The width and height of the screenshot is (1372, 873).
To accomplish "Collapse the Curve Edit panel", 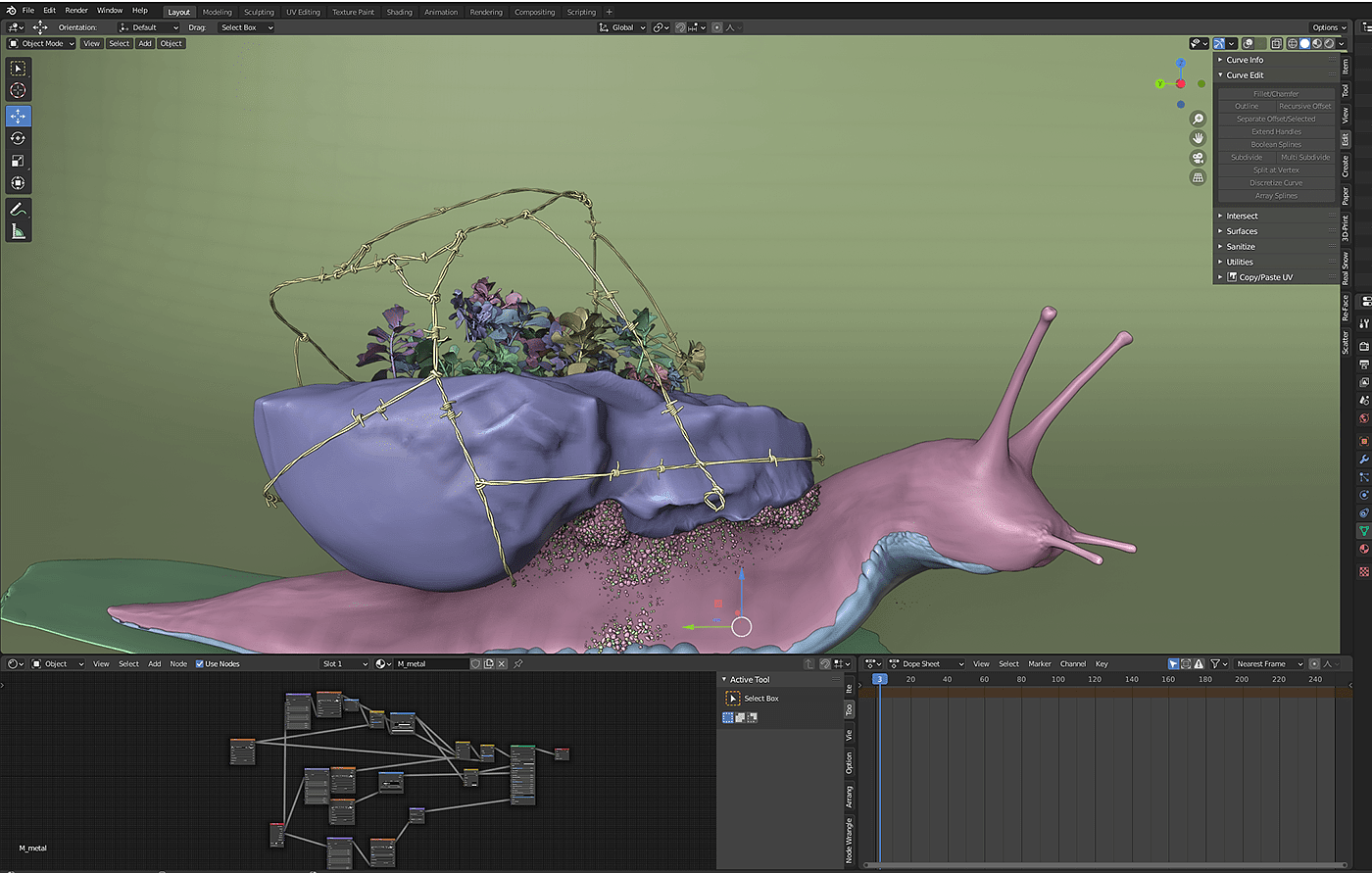I will [x=1245, y=75].
